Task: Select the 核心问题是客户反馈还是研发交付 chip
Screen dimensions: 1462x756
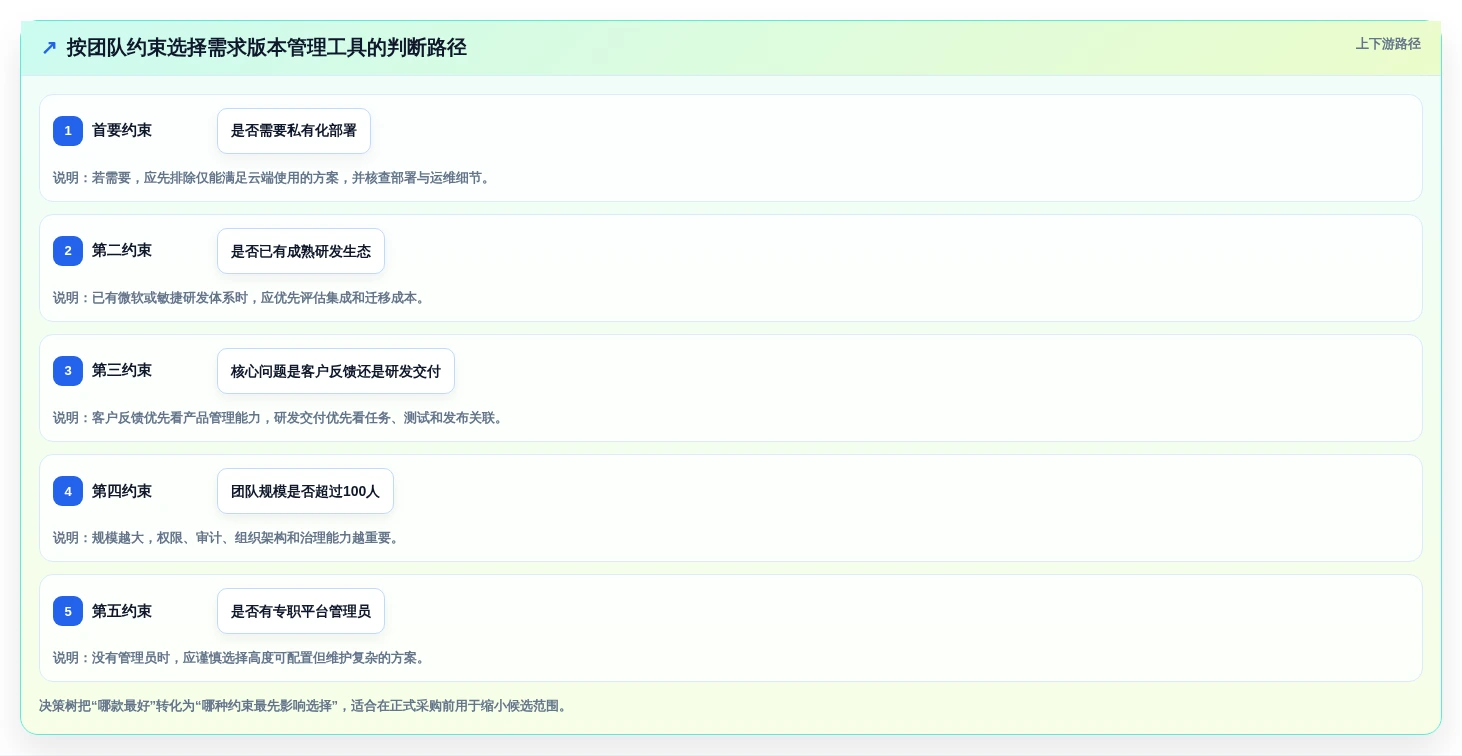Action: pos(336,371)
